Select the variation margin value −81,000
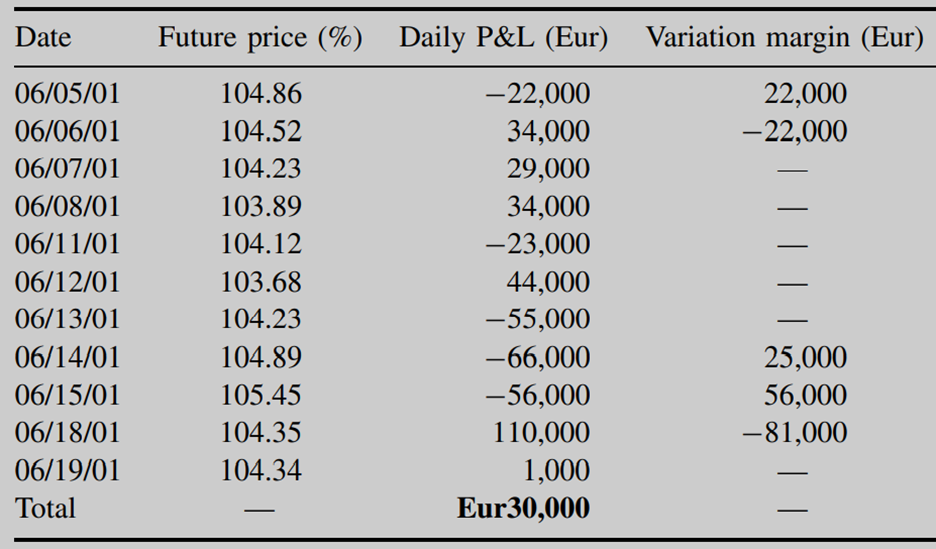The width and height of the screenshot is (936, 549). coord(795,433)
